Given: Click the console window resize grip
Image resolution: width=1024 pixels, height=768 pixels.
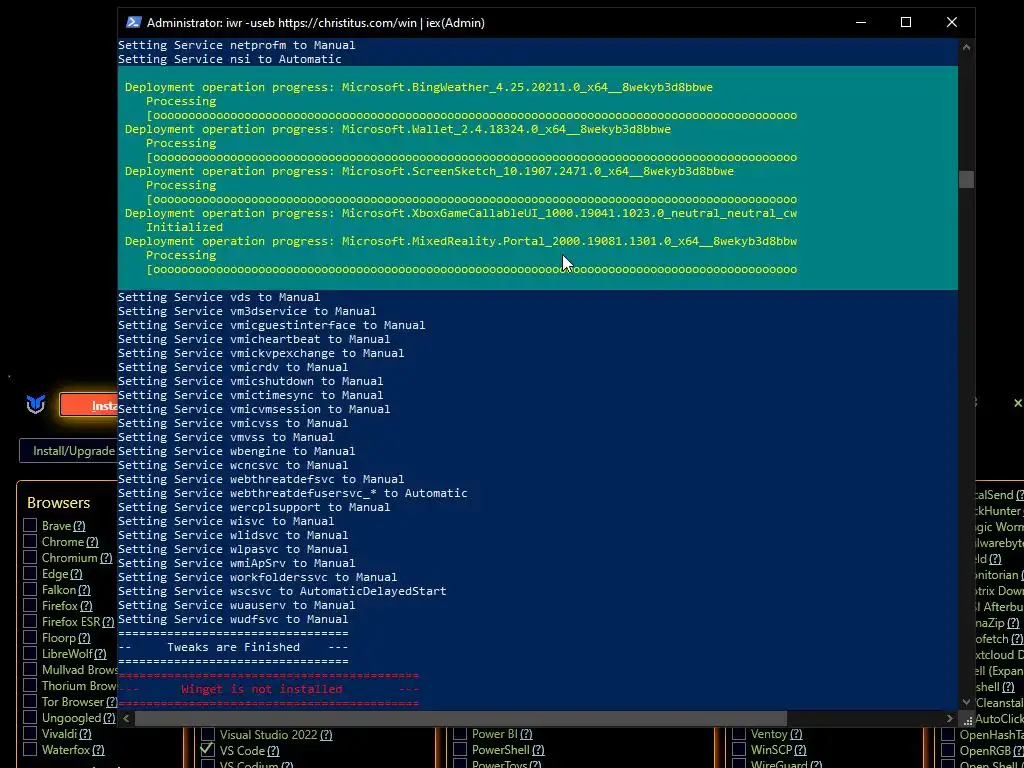Looking at the screenshot, I should [x=968, y=720].
